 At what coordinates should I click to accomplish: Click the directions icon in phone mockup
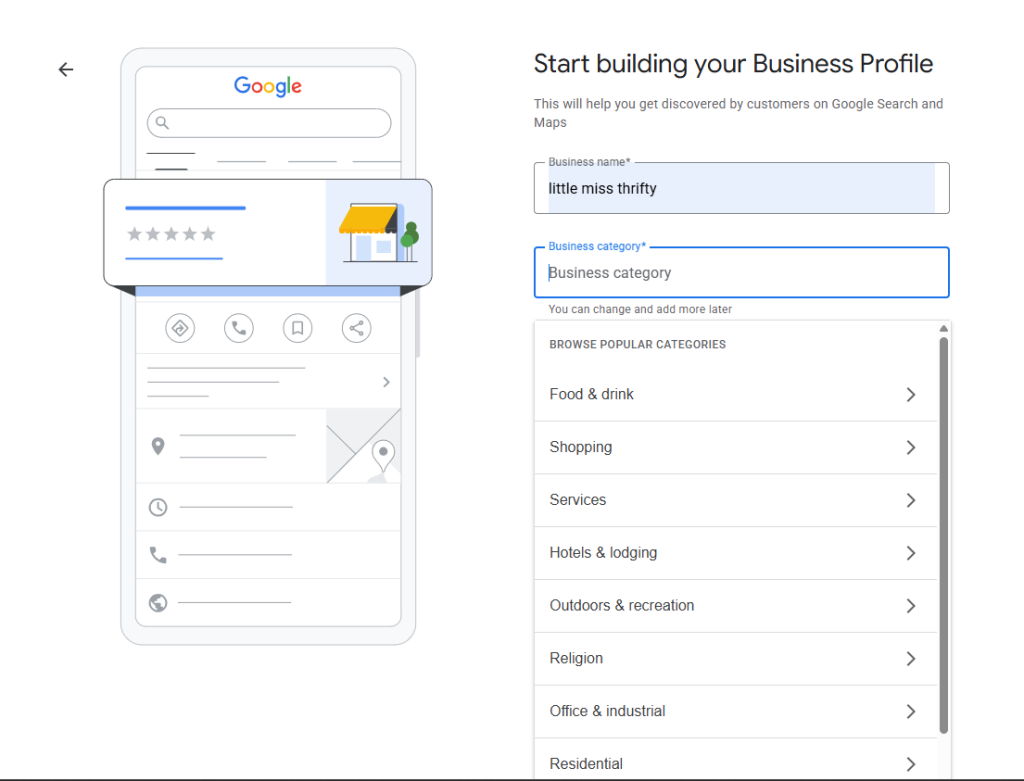point(180,328)
